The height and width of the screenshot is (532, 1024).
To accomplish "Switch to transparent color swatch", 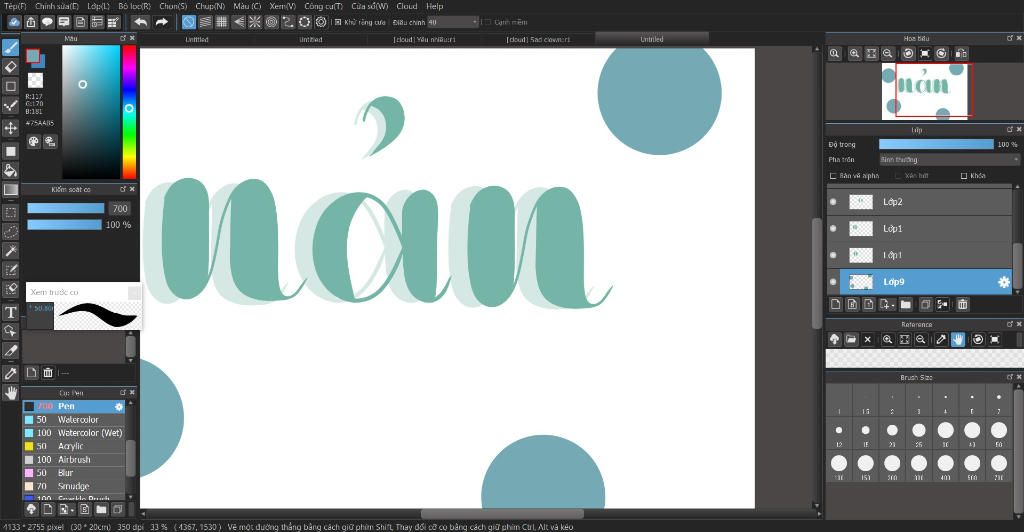I will coord(35,80).
